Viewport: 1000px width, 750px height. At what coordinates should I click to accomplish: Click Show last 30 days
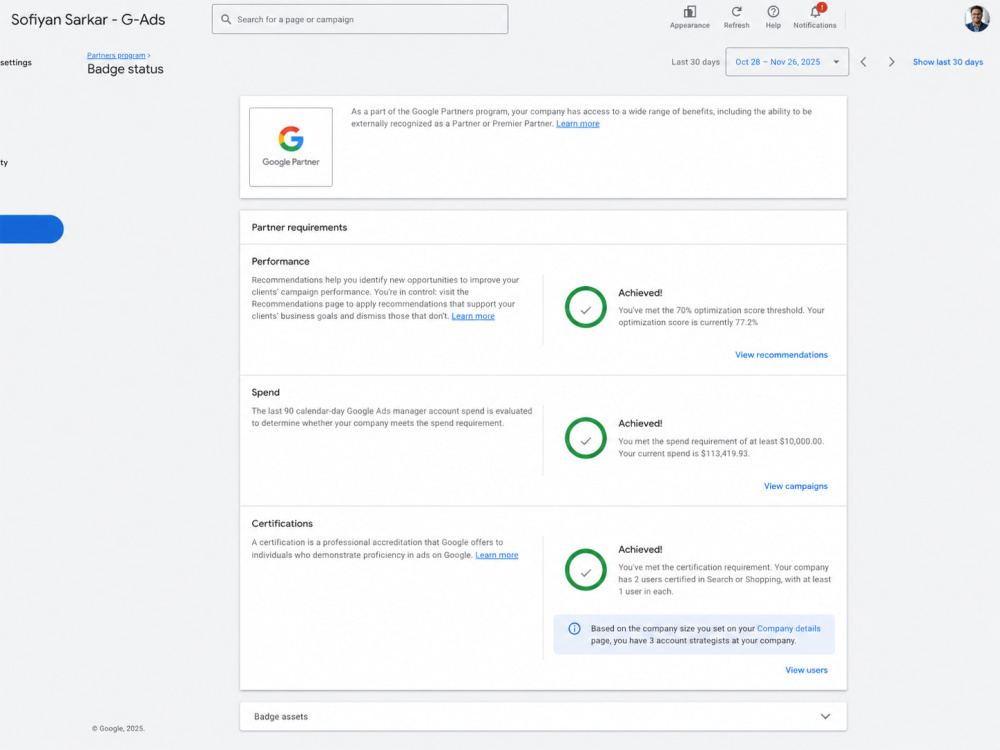(x=948, y=62)
